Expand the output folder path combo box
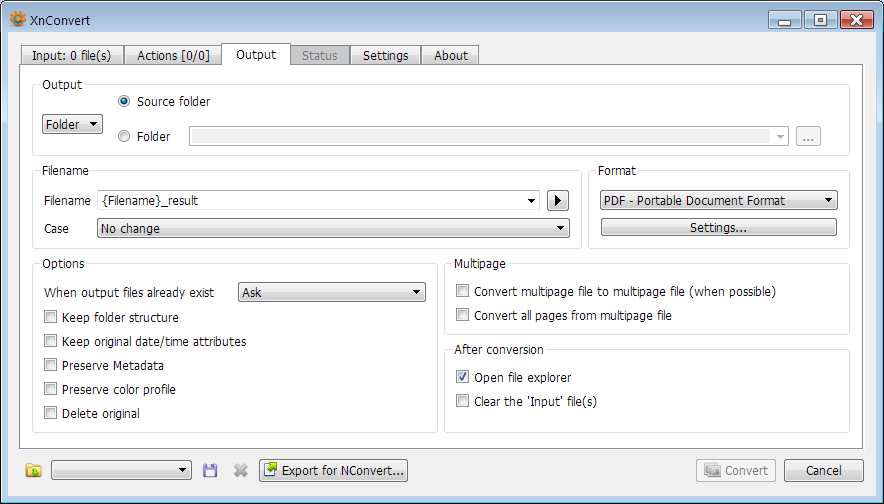 (780, 136)
